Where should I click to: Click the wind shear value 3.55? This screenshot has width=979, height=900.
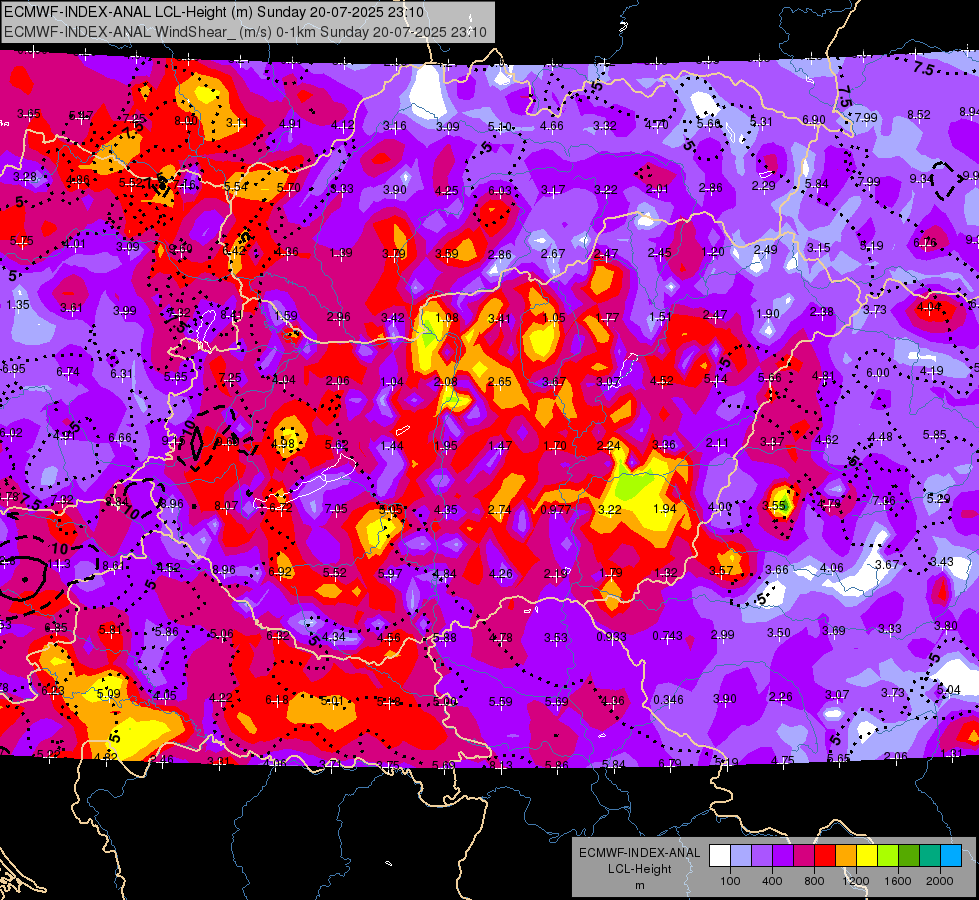point(774,505)
